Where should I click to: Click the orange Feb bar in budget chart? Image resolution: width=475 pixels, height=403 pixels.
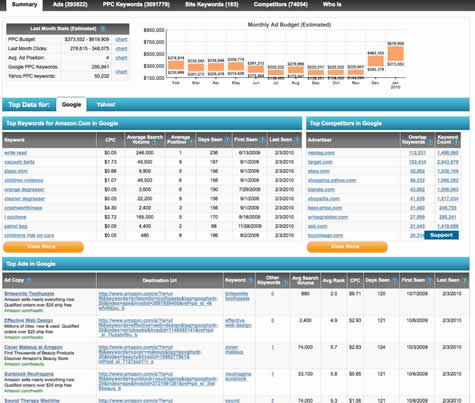(176, 65)
